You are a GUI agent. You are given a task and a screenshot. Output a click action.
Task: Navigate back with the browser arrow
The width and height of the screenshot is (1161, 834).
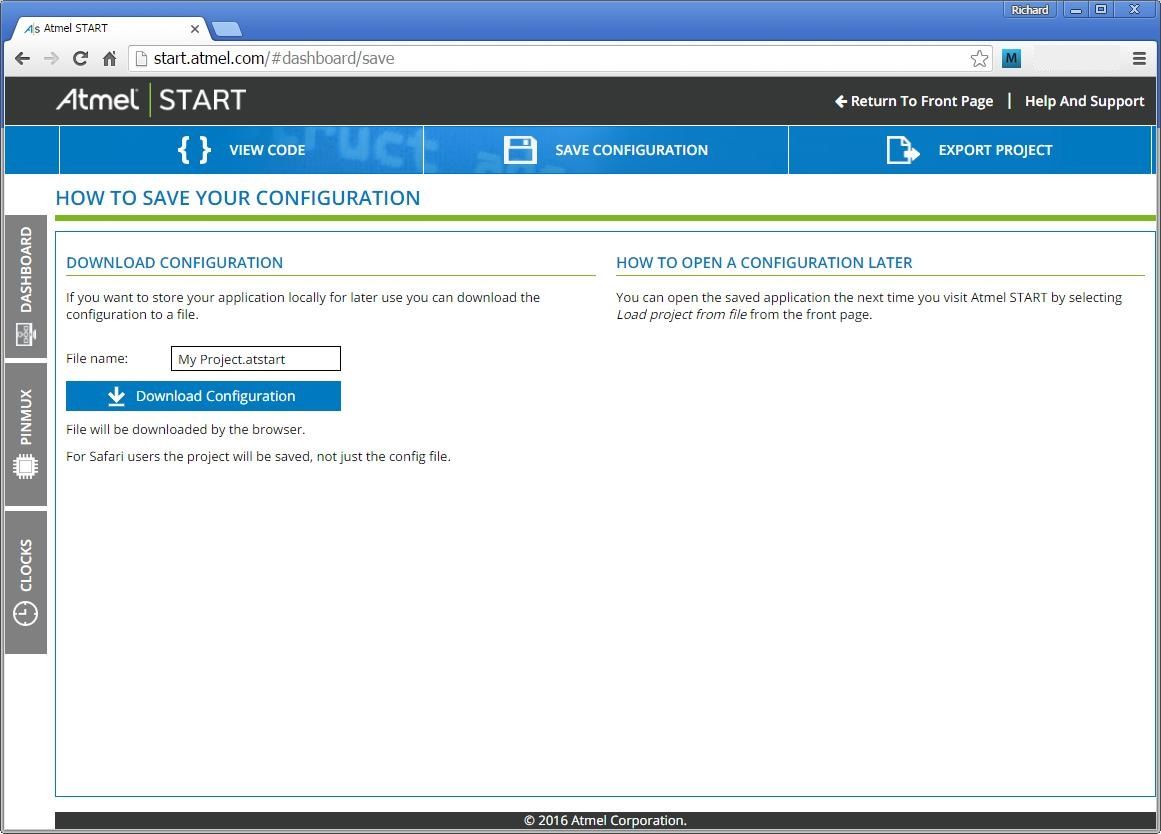pos(22,58)
